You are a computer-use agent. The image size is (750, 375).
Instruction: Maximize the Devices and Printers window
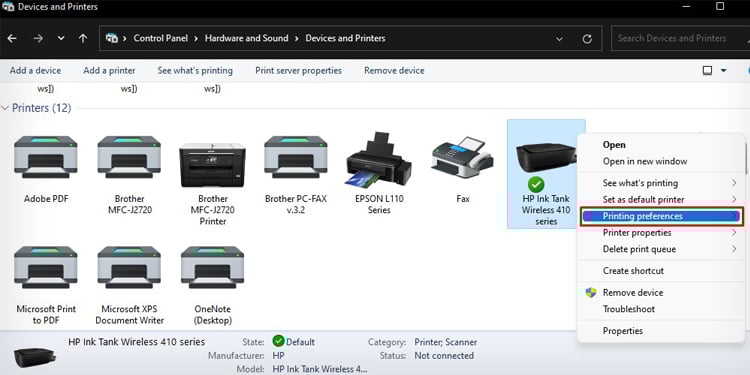pyautogui.click(x=720, y=6)
